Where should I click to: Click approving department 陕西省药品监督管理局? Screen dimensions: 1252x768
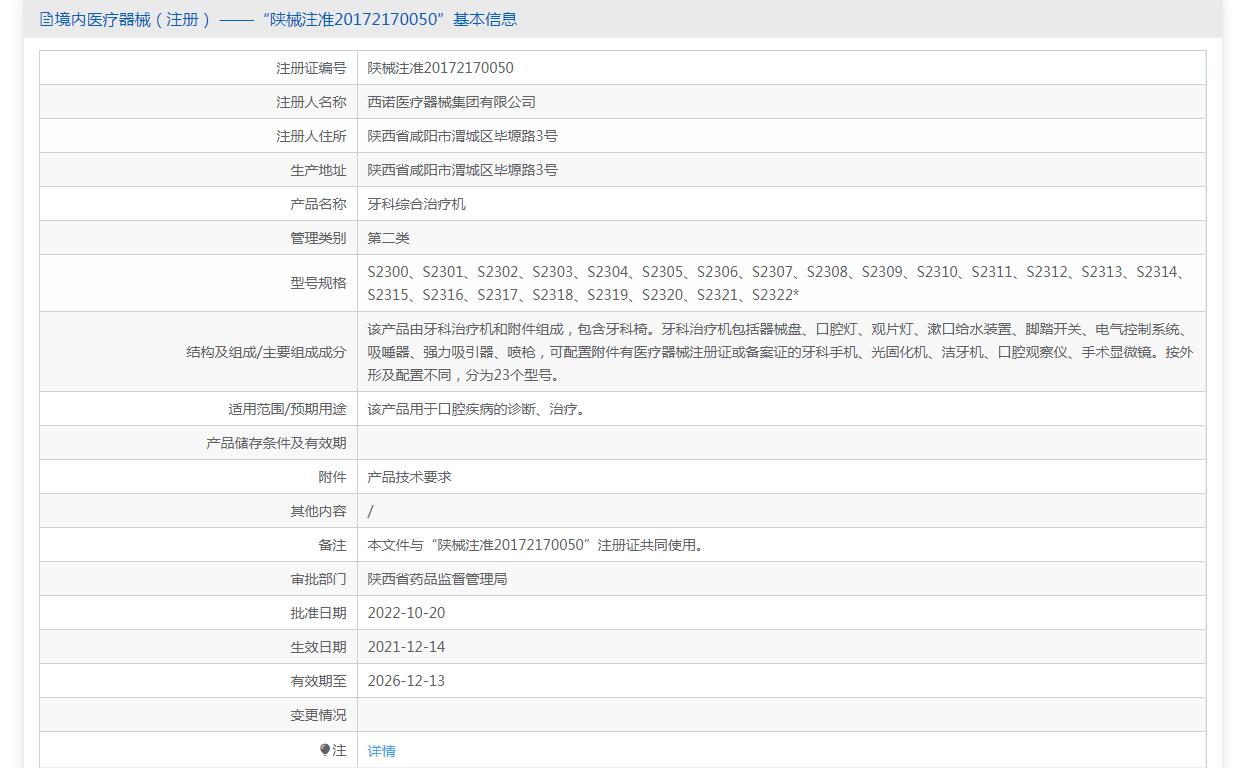438,579
